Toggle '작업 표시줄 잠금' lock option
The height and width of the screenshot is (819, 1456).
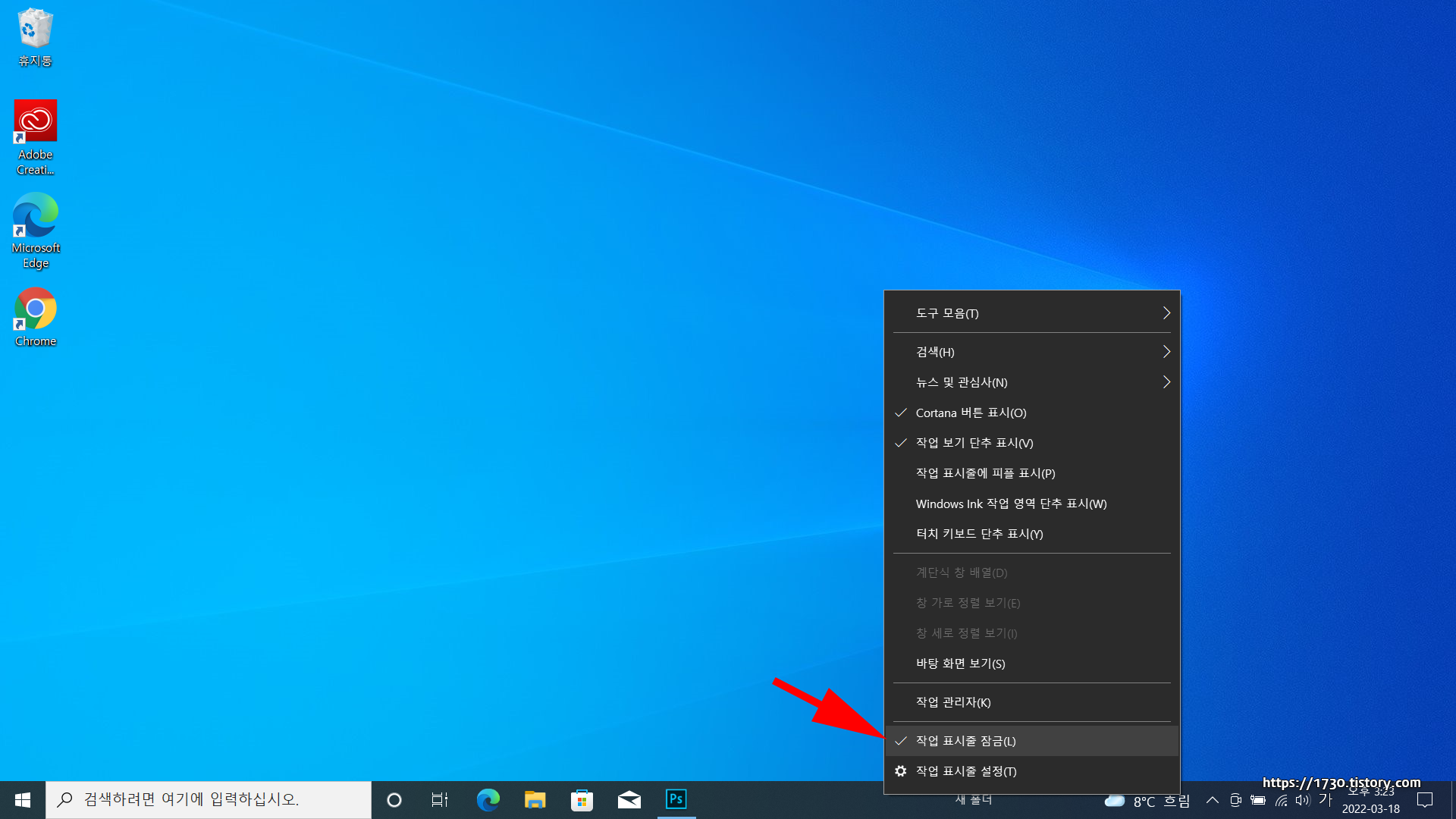965,741
